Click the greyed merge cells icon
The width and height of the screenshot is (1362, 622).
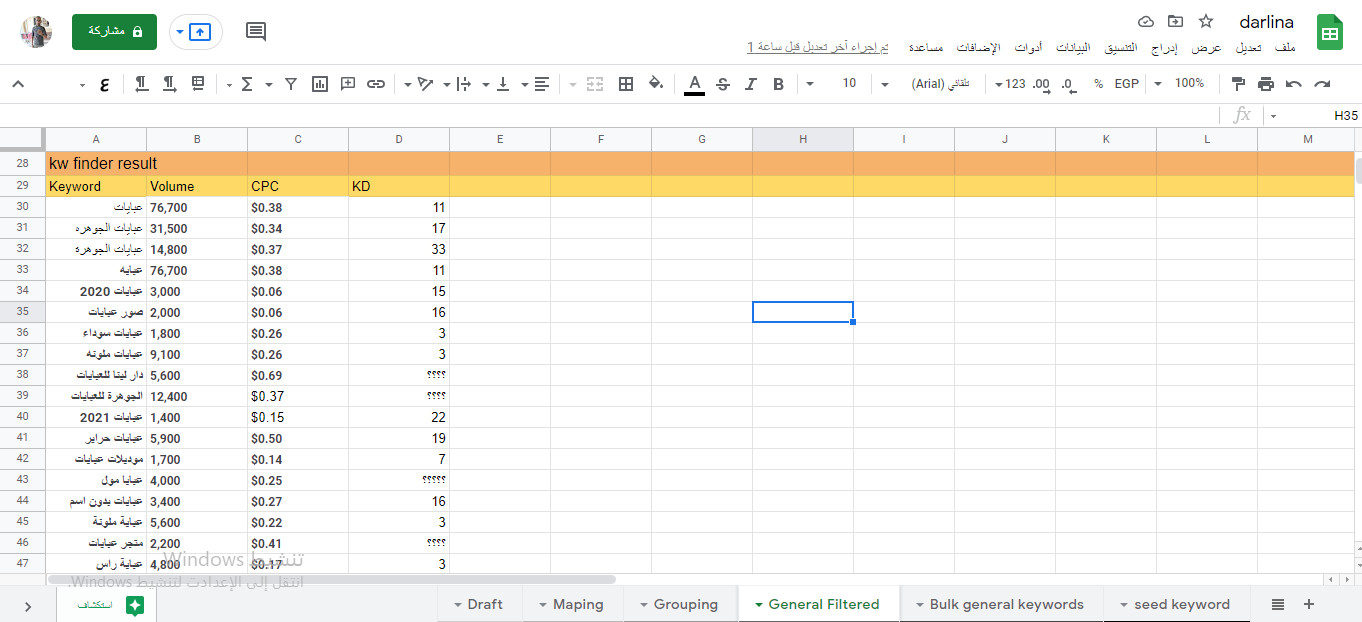coord(595,84)
